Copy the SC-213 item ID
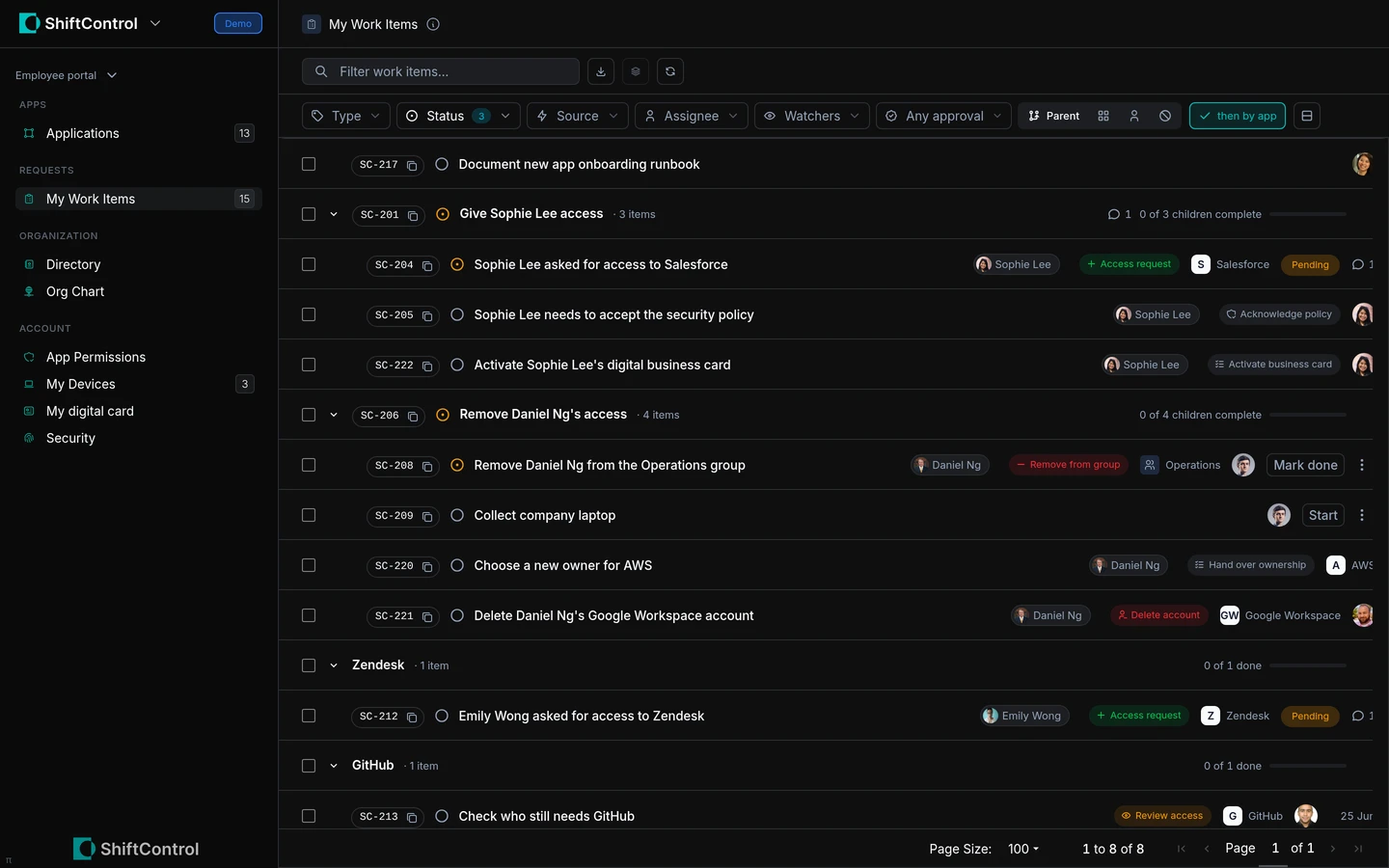This screenshot has width=1389, height=868. [412, 817]
